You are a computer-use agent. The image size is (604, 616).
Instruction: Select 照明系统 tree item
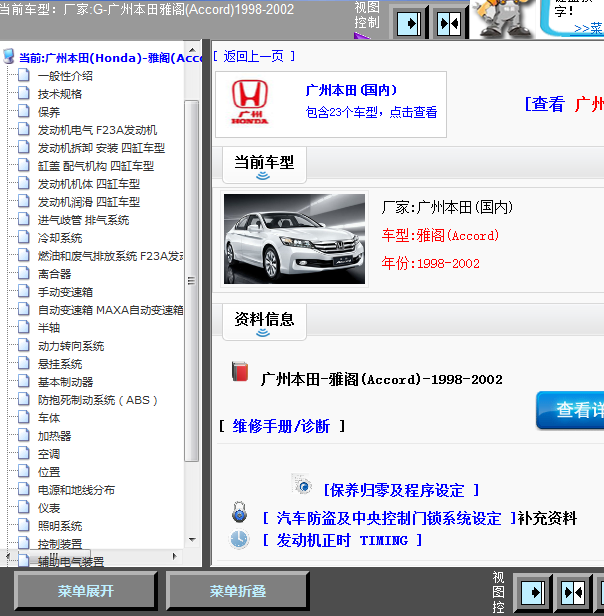pos(60,526)
